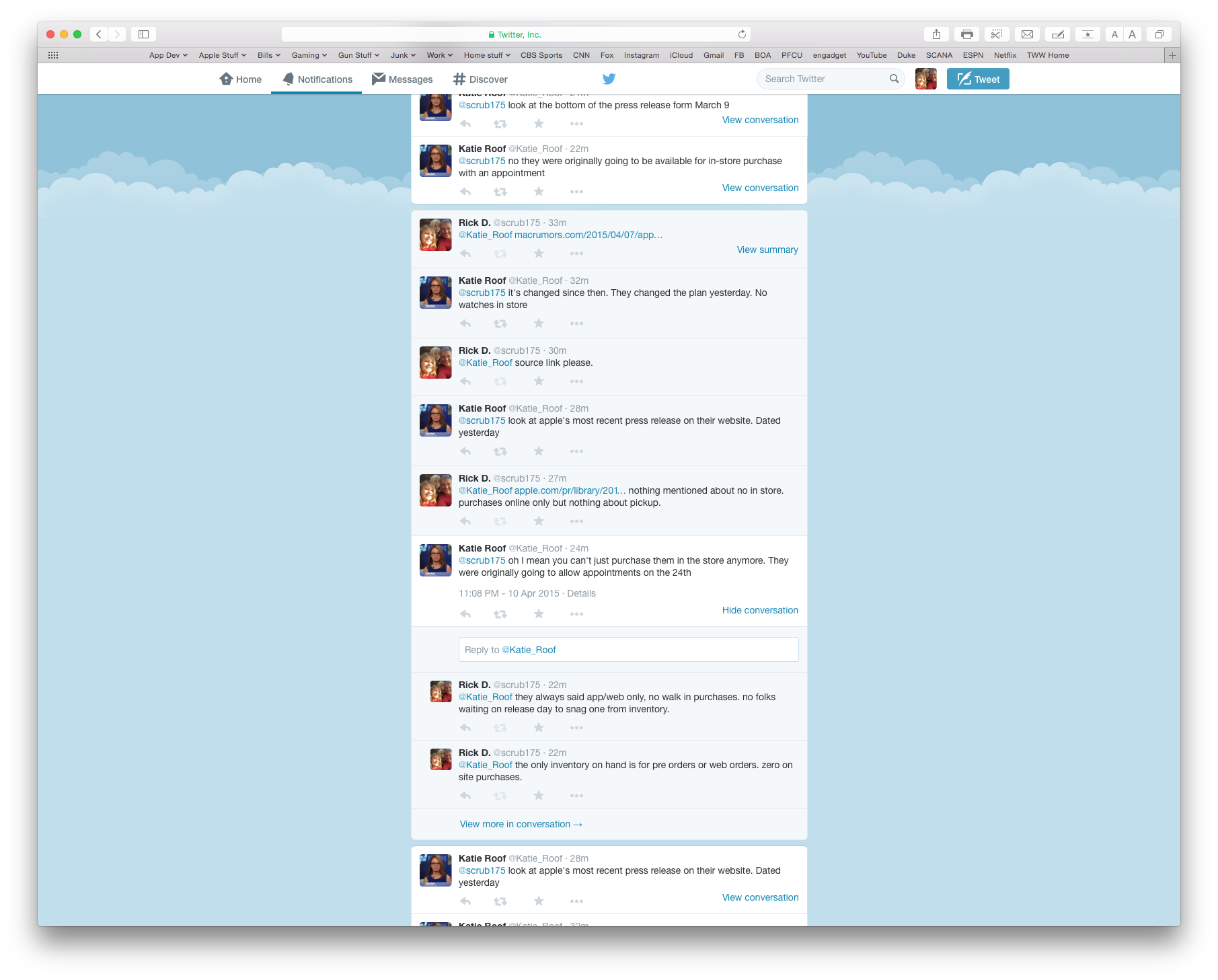Expand the Bills bookmarks folder
Screen dimensions: 1218x980
click(269, 55)
